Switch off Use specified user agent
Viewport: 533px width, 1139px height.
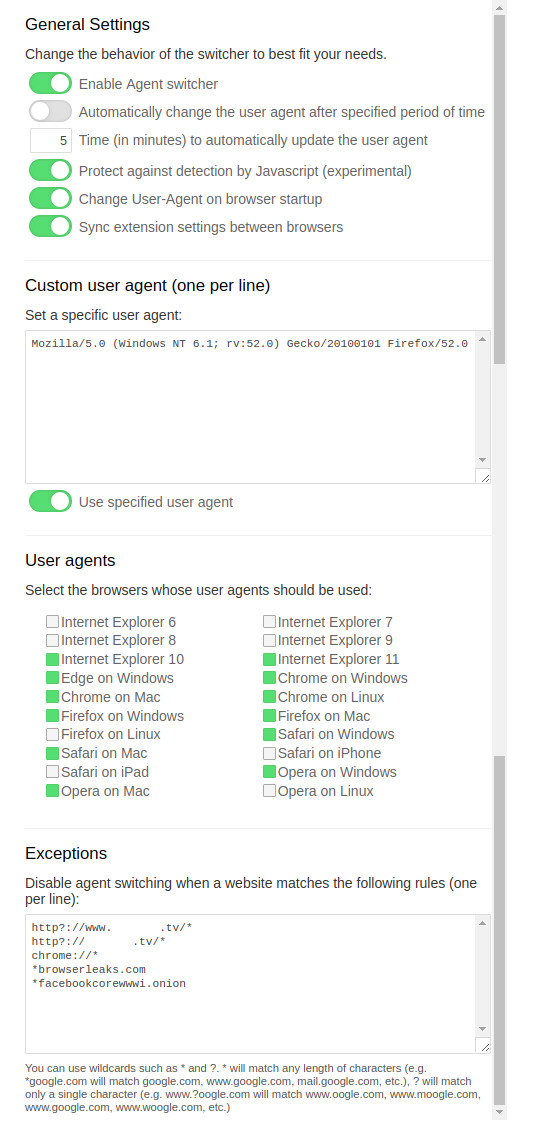coord(50,501)
